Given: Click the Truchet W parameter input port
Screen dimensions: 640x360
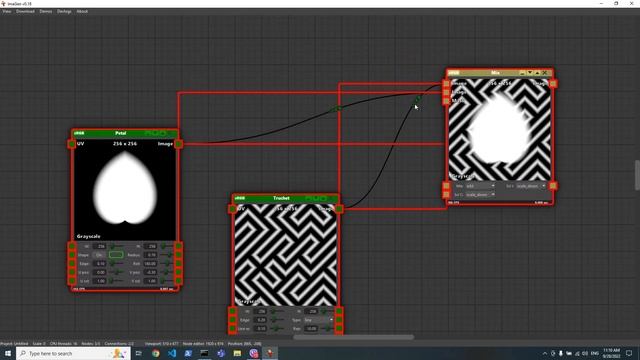Looking at the screenshot, I should (232, 311).
